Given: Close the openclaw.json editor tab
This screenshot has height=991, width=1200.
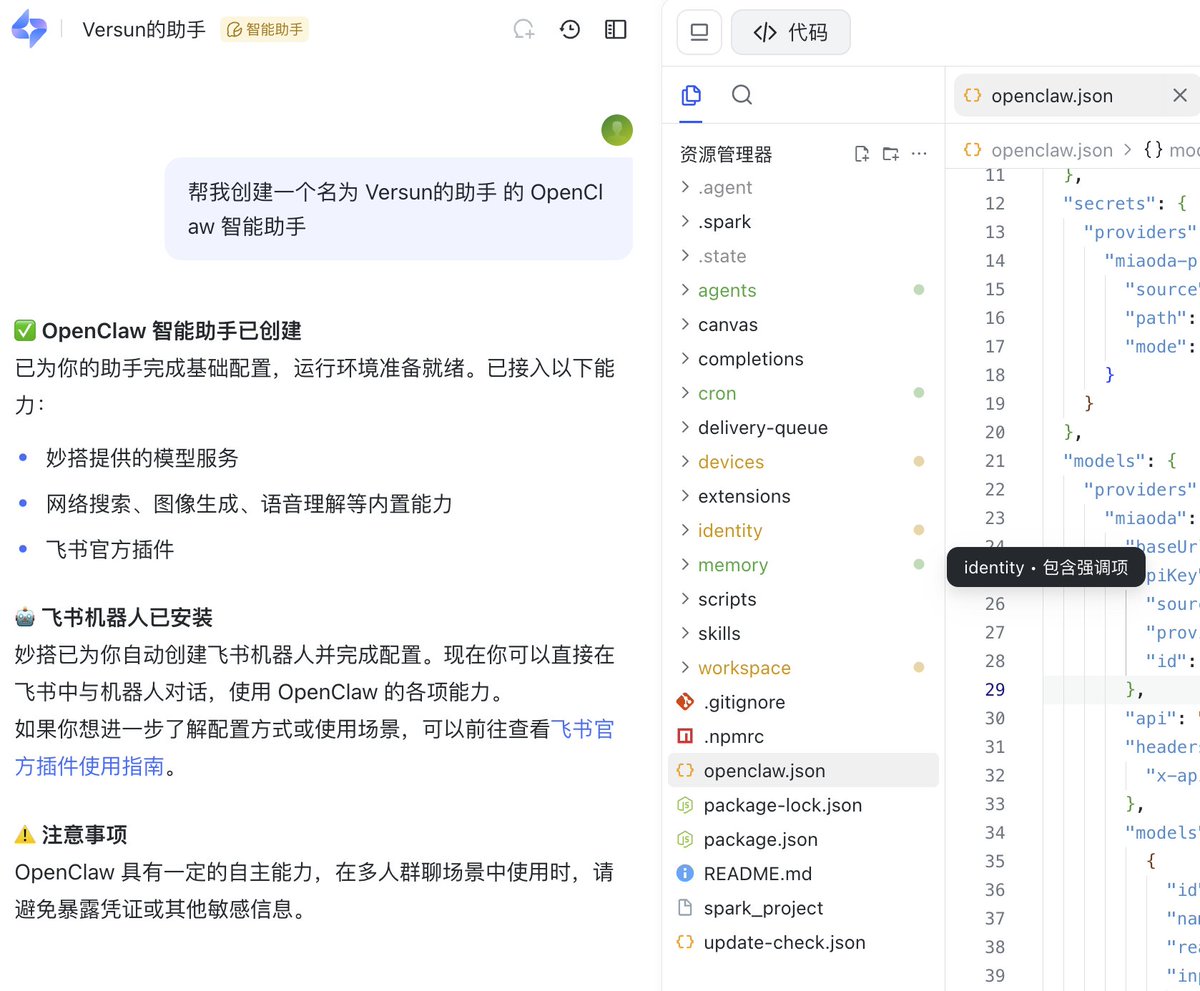Looking at the screenshot, I should 1180,96.
